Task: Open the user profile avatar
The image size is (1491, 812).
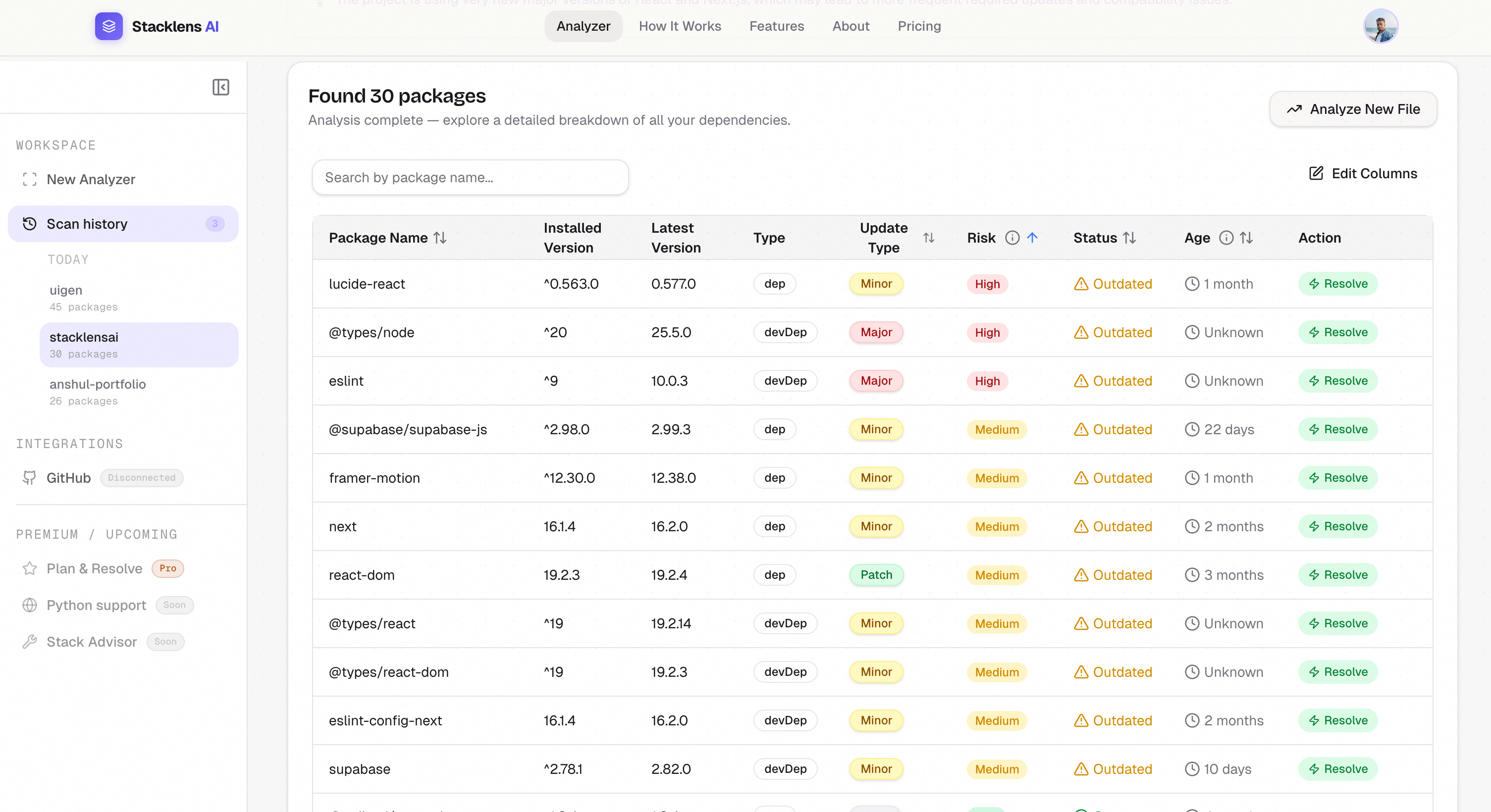Action: click(1380, 27)
